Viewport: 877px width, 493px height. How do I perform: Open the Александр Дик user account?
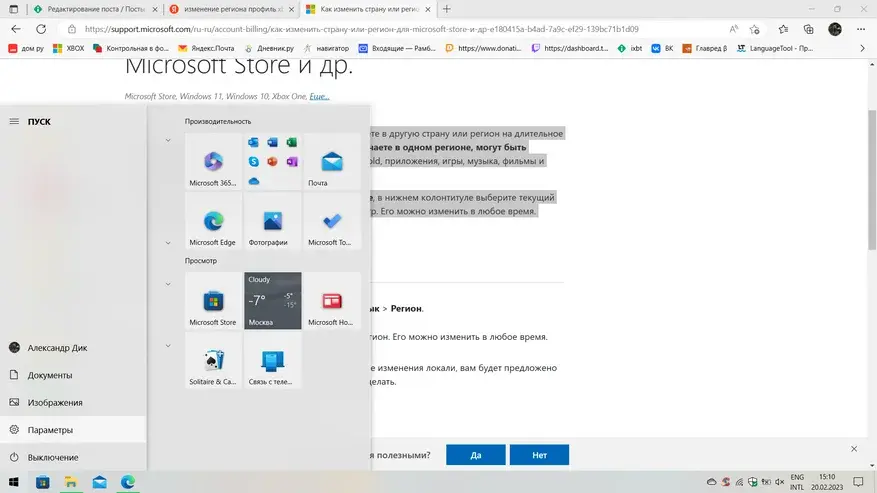[x=73, y=348]
